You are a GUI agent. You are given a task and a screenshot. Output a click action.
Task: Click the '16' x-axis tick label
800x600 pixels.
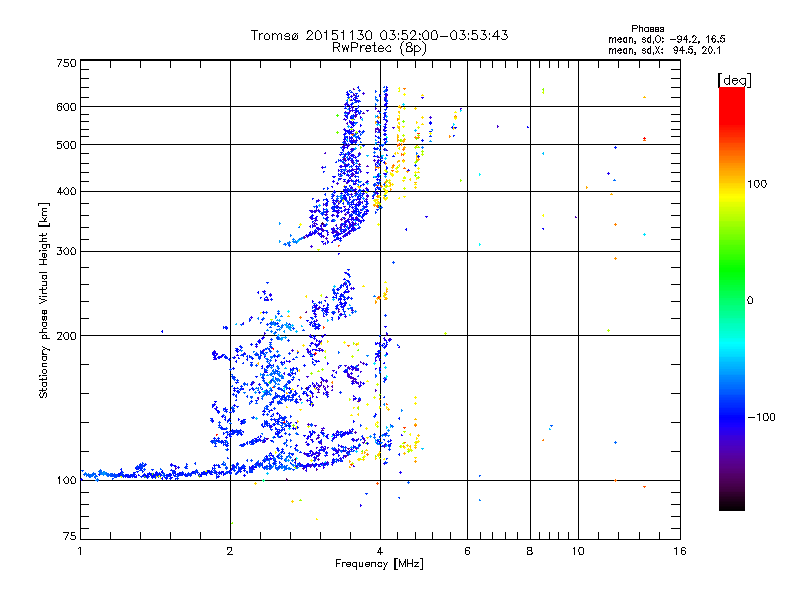[680, 551]
